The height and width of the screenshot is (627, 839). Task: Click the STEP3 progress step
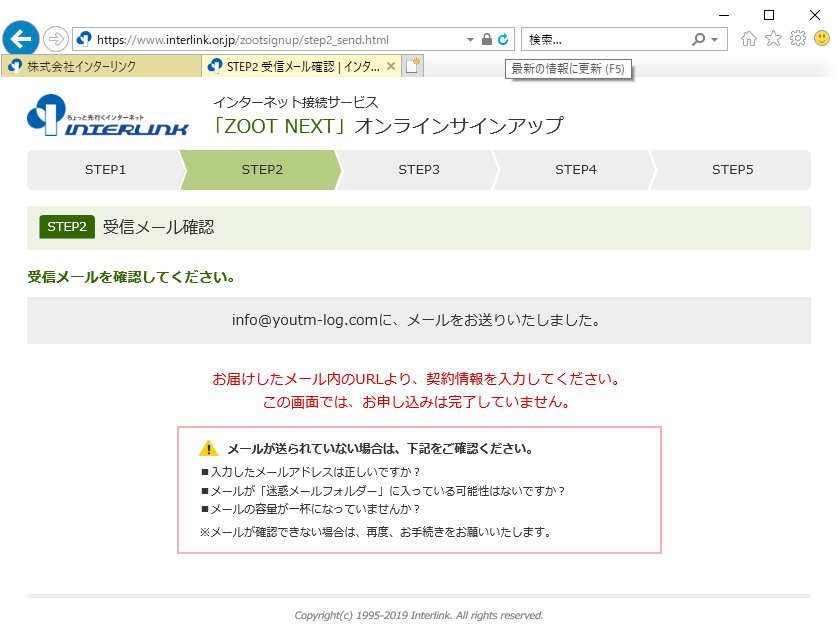(418, 170)
